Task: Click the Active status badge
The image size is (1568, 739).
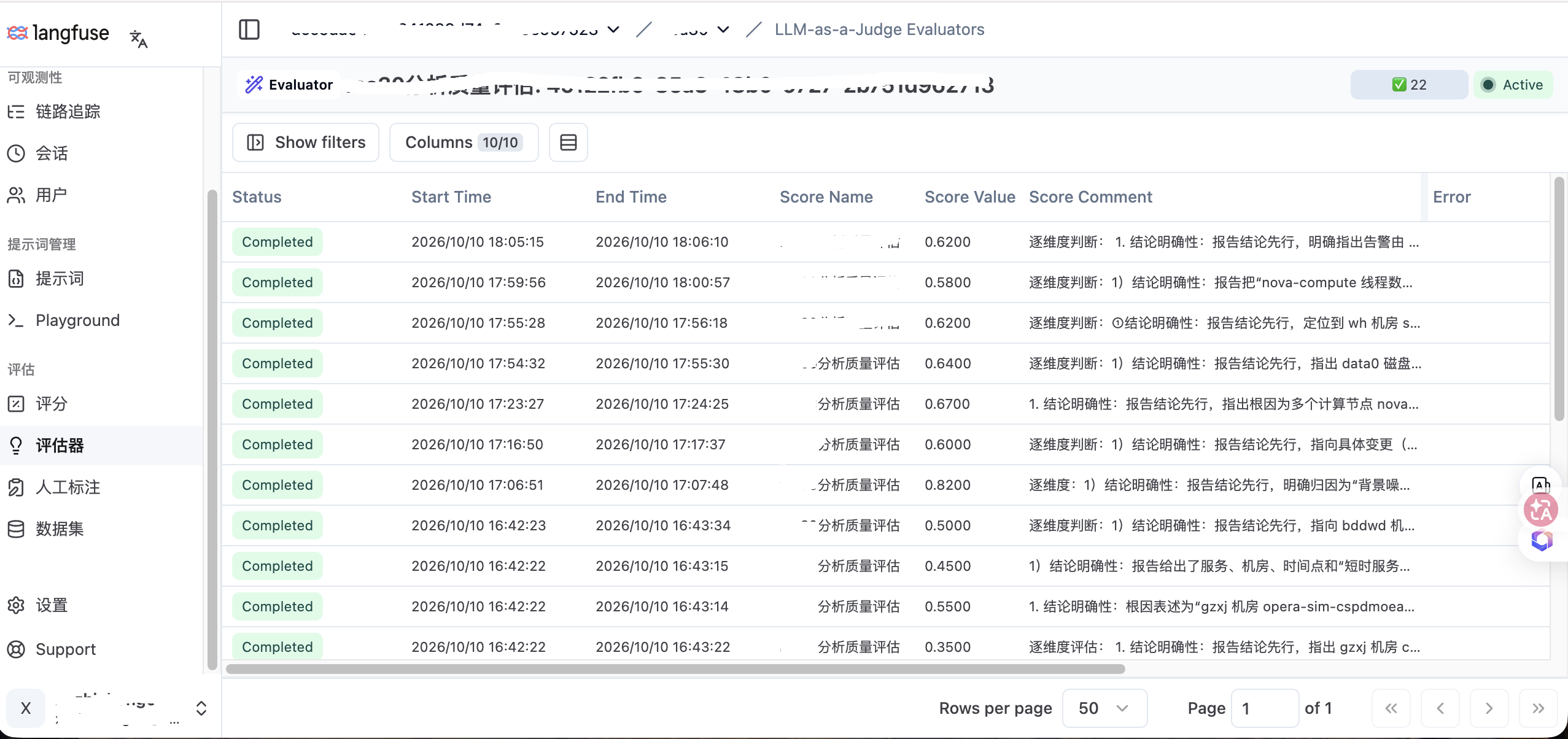Action: pyautogui.click(x=1513, y=85)
